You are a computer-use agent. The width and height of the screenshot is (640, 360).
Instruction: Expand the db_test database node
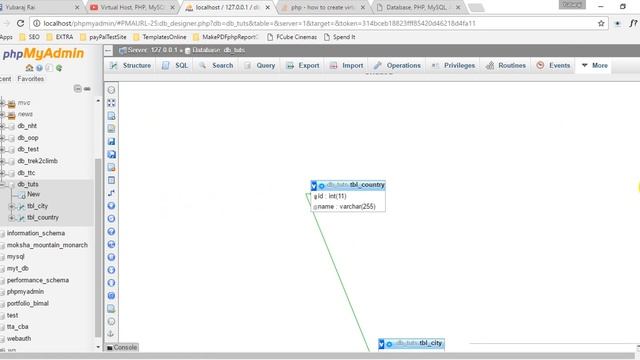(x=2, y=150)
